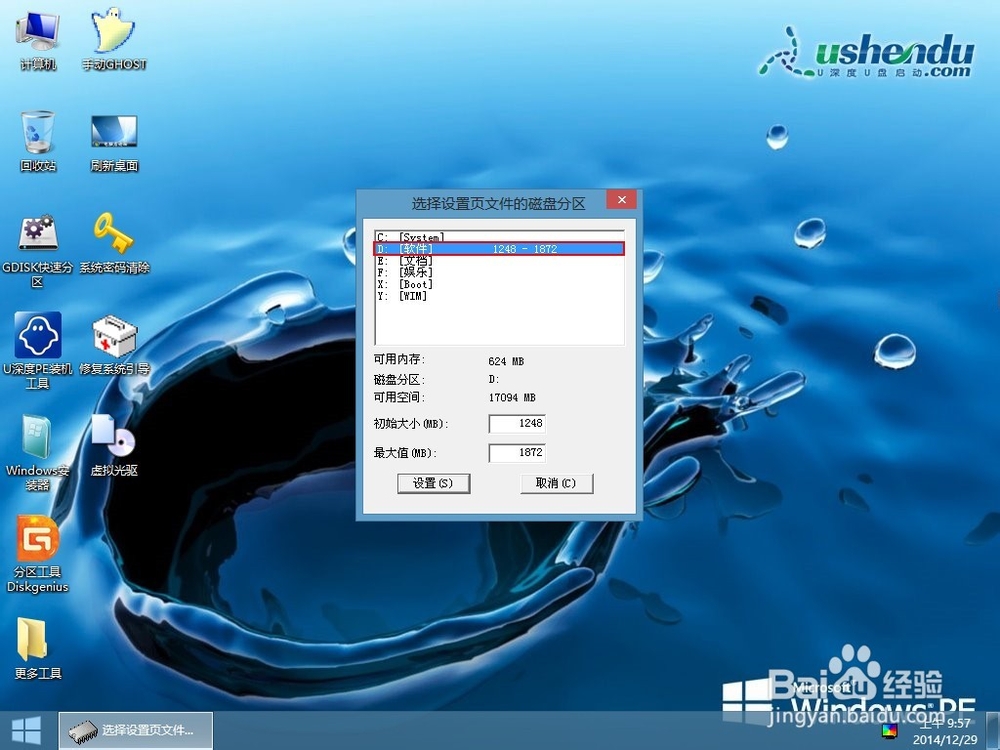Screen dimensions: 1000x750
Task: Launch 手动GHOST desktop icon
Action: (114, 40)
